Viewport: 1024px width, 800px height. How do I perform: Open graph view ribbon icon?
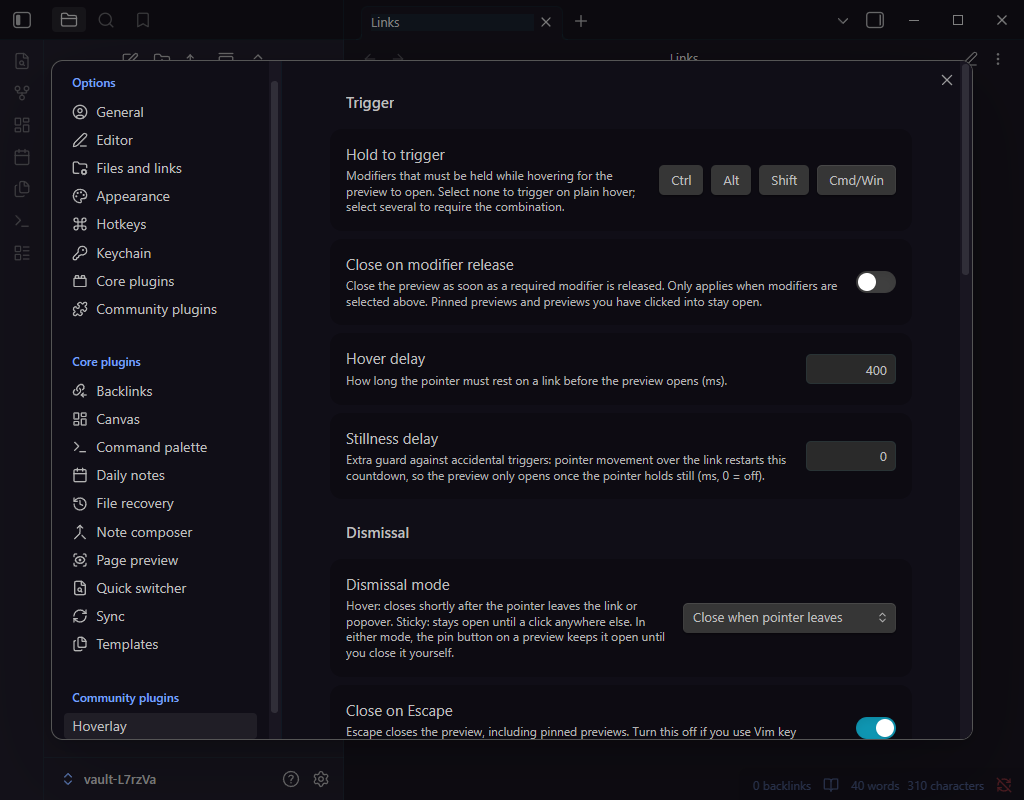click(x=22, y=93)
